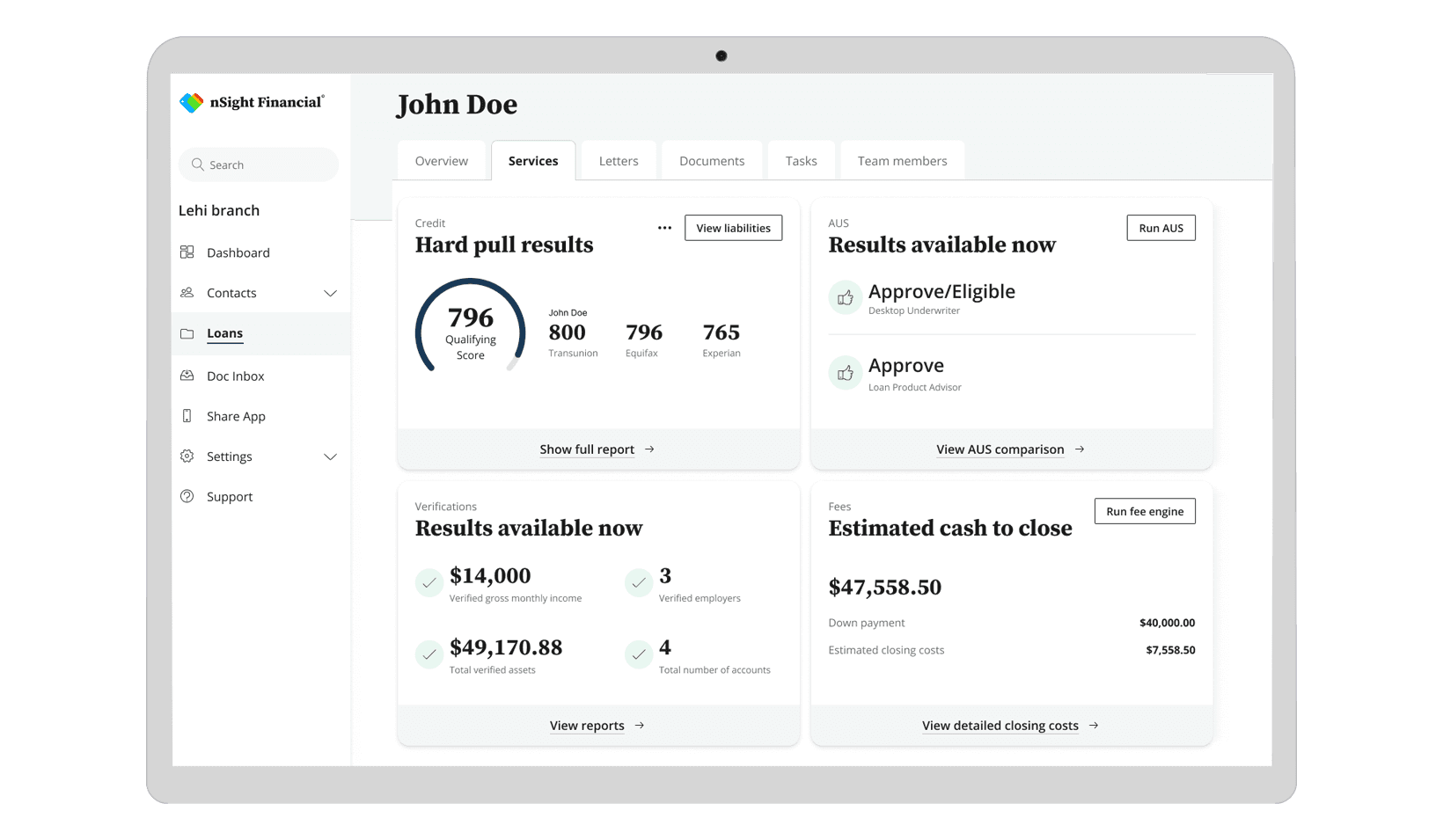Click the nSight Financial logo

point(251,103)
